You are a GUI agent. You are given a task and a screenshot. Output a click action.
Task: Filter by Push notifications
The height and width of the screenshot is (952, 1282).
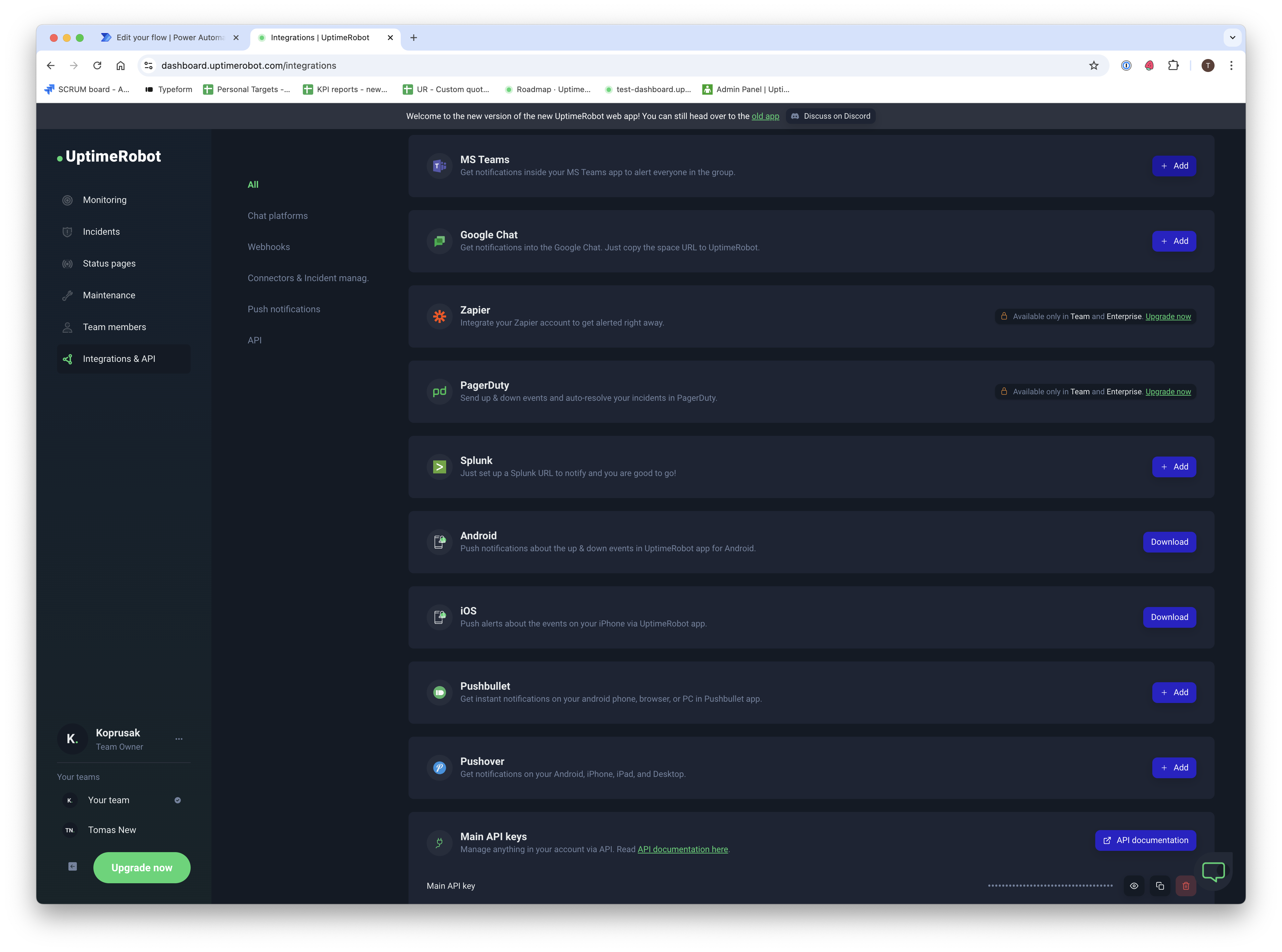283,309
